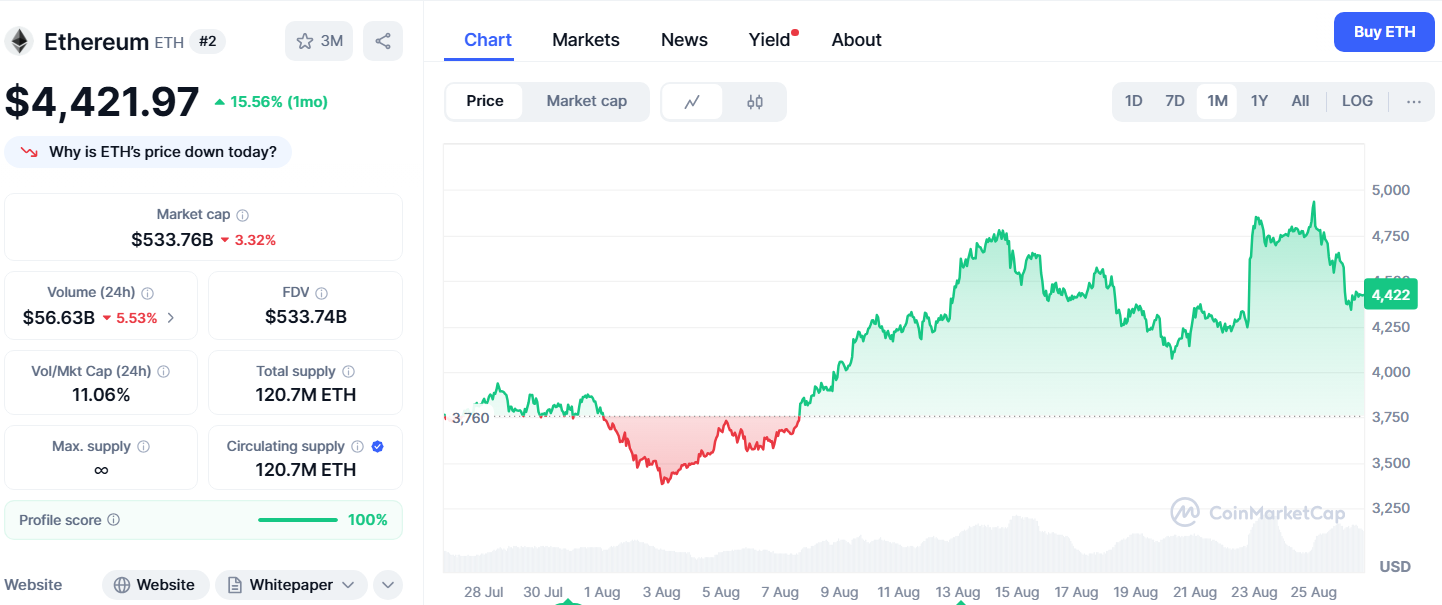The image size is (1442, 605).
Task: Expand extra links via the chevron beside Whitepaper
Action: click(x=387, y=584)
